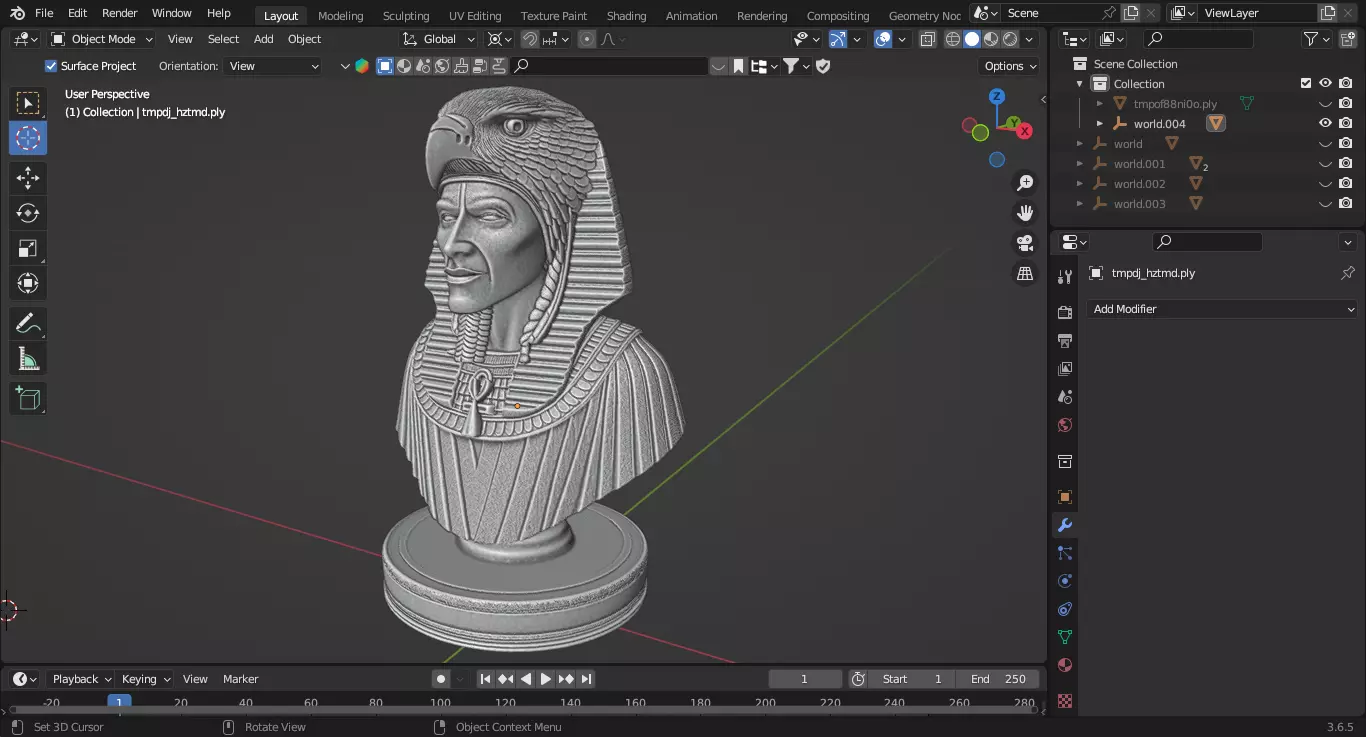1366x737 pixels.
Task: Uncheck the Surface Project checkbox
Action: click(x=51, y=66)
